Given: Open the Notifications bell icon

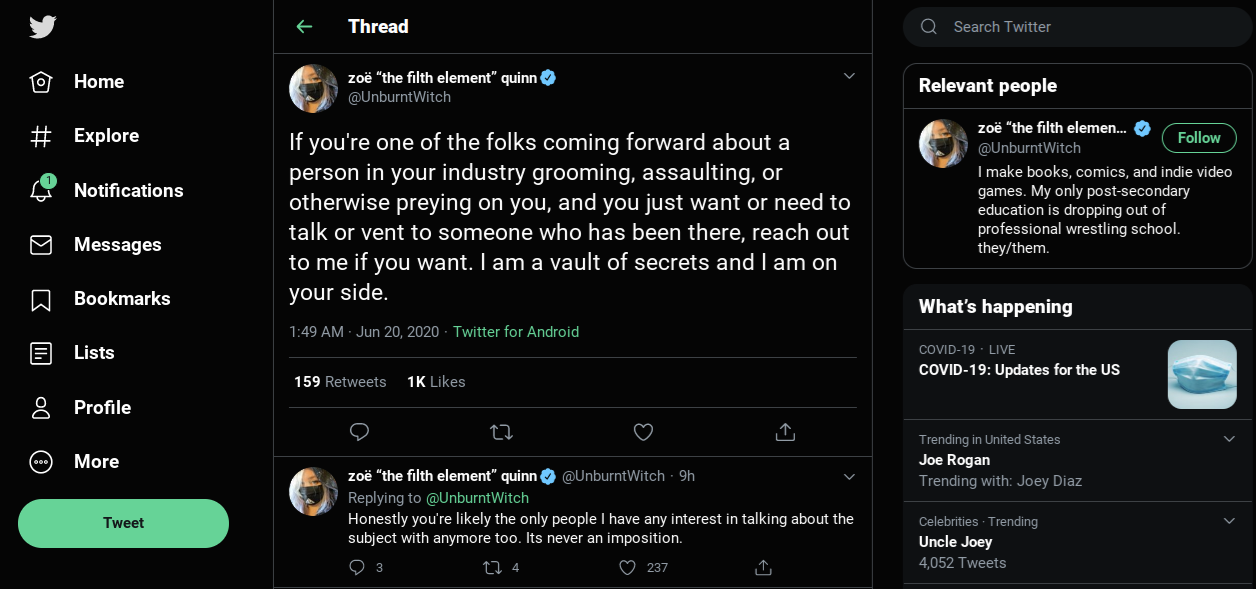Looking at the screenshot, I should tap(41, 190).
